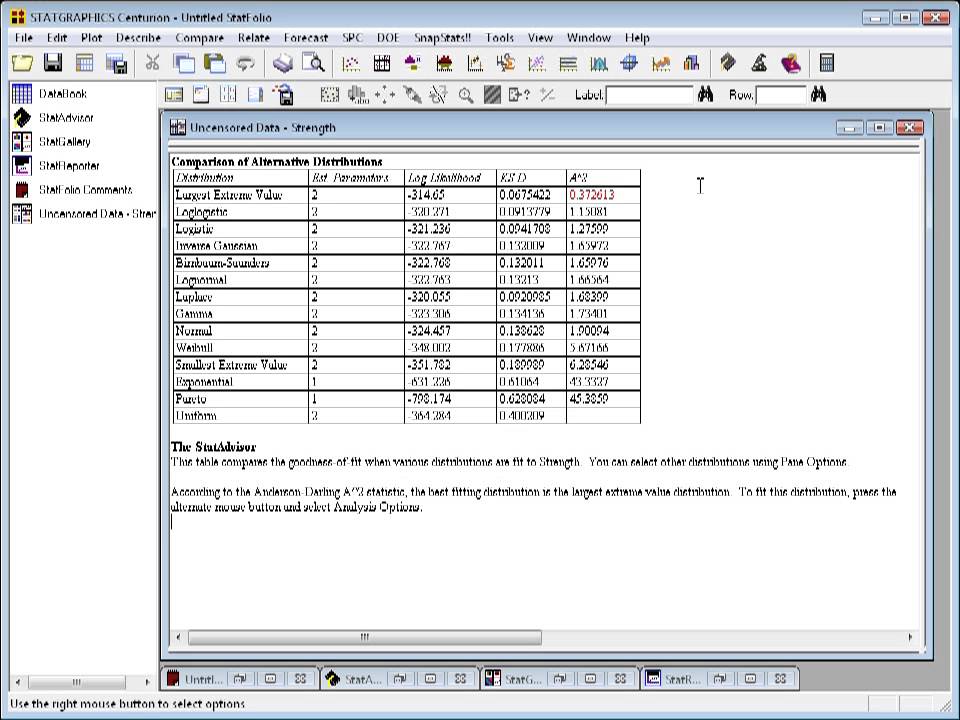
Task: Click the Birnbaum-Saunders distribution cell
Action: point(222,263)
